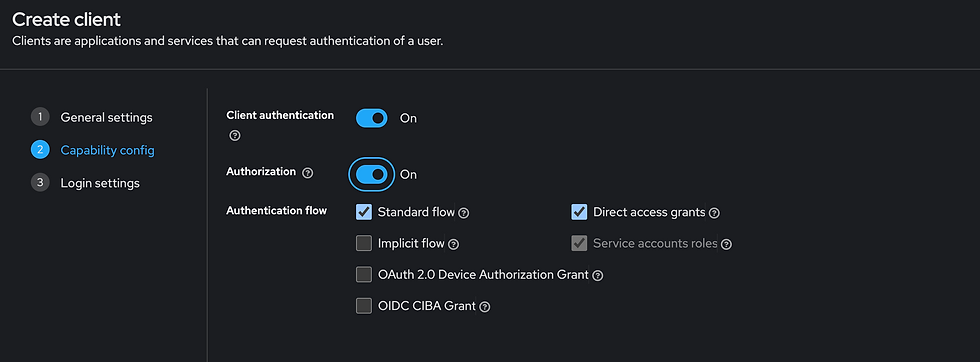Check OAuth 2.0 Device Authorization Grant box
980x362 pixels.
tap(364, 274)
